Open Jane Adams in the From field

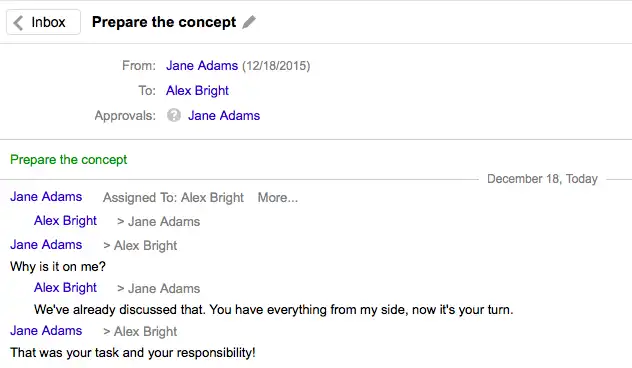coord(202,65)
